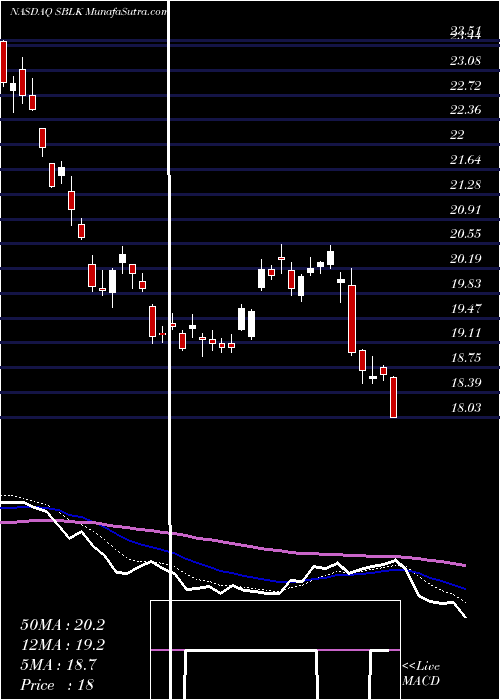Click the 22 price axis label
This screenshot has width=500, height=700.
coord(457,135)
